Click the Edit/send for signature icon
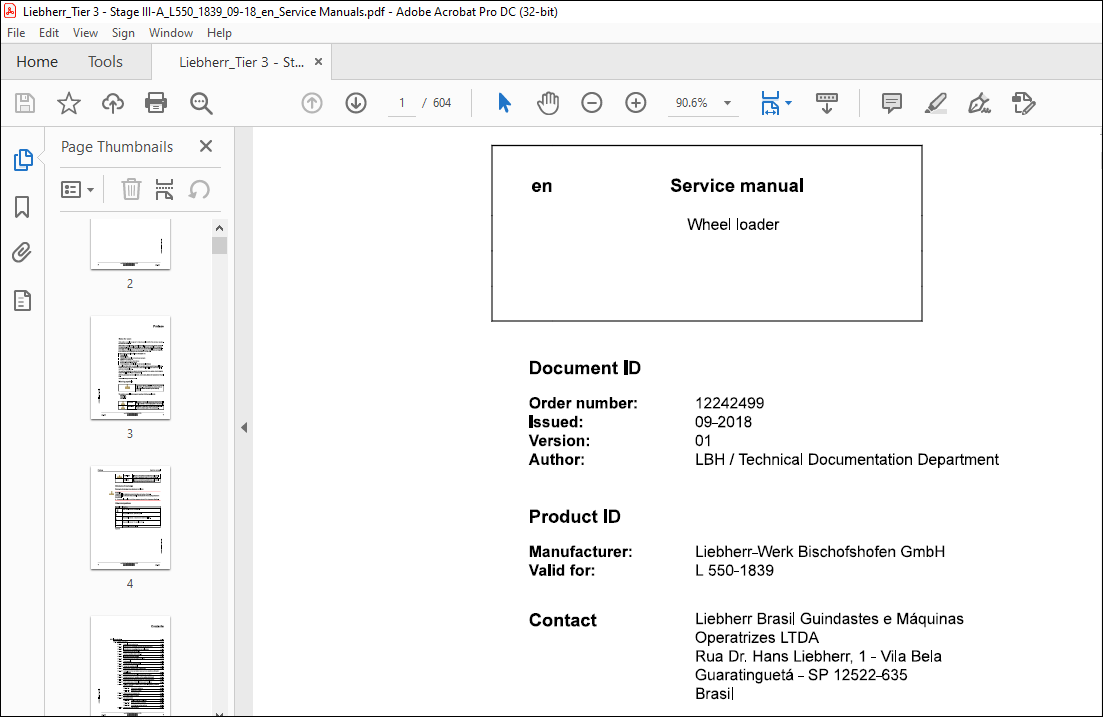This screenshot has width=1103, height=717. (1024, 103)
